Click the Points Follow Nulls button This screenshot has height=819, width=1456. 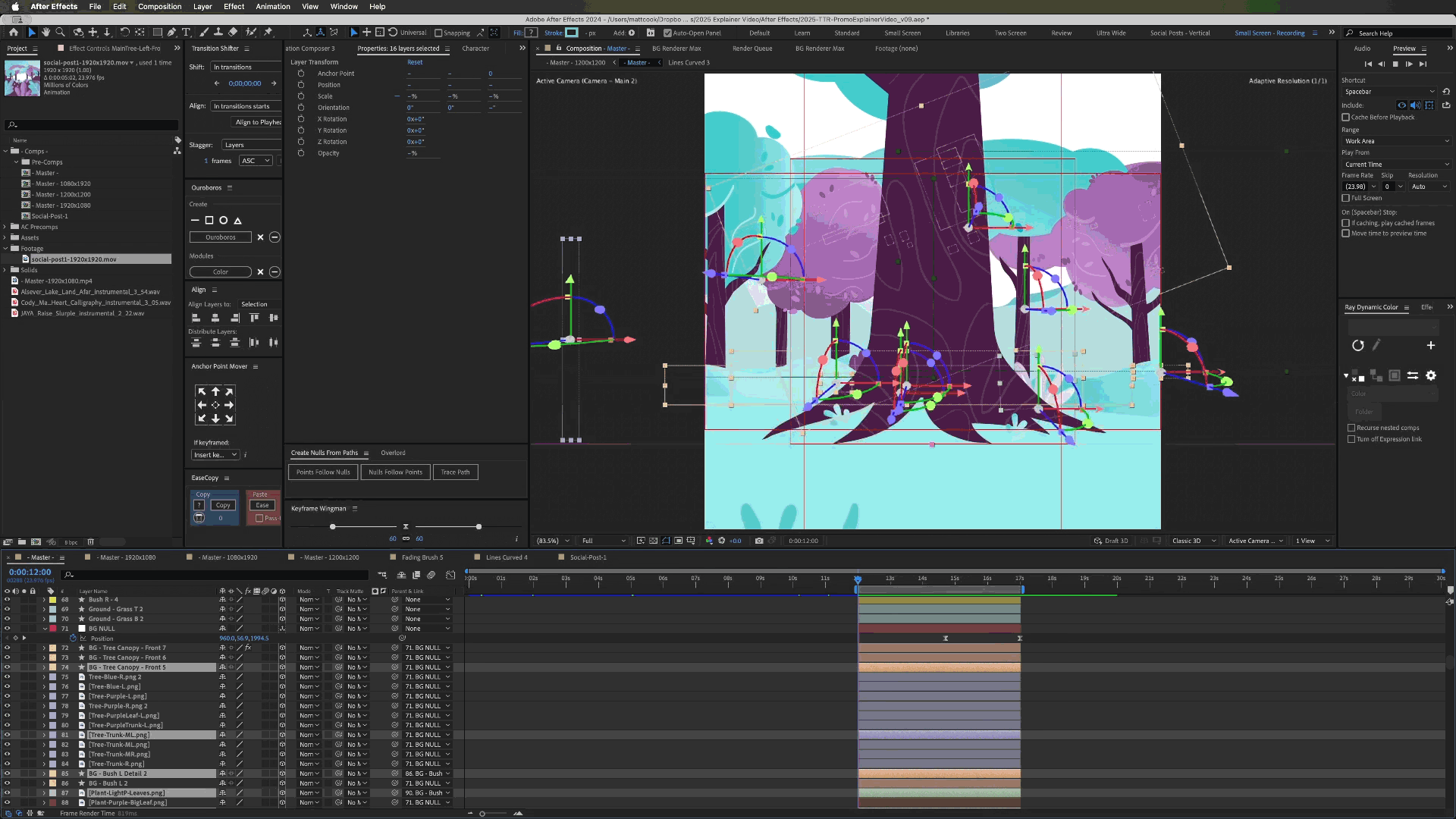click(323, 472)
